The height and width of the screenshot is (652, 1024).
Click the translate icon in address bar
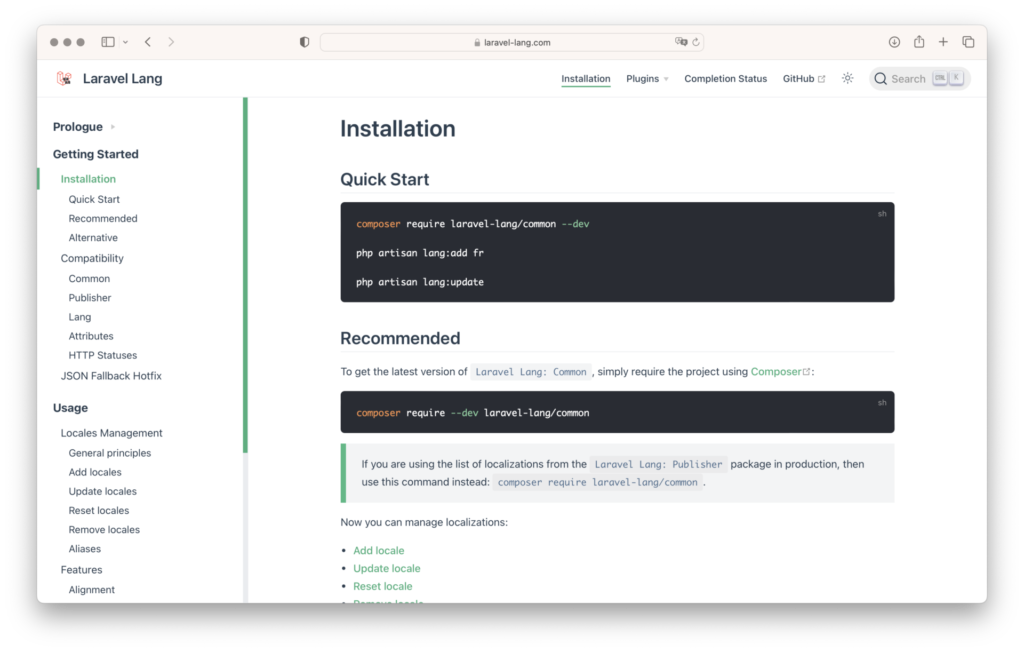coord(681,42)
